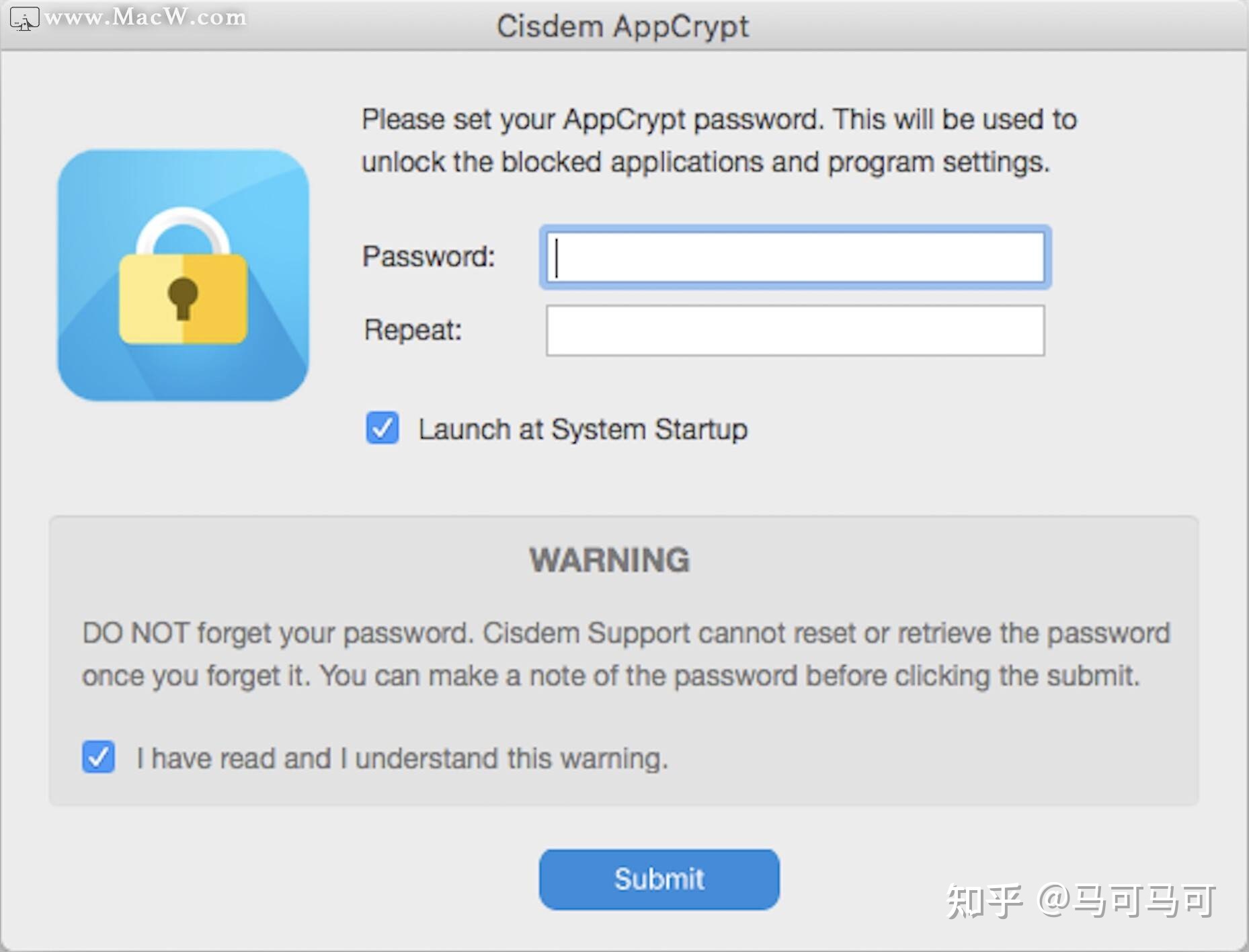The image size is (1249, 952).
Task: Click into the Repeat password field
Action: click(795, 330)
